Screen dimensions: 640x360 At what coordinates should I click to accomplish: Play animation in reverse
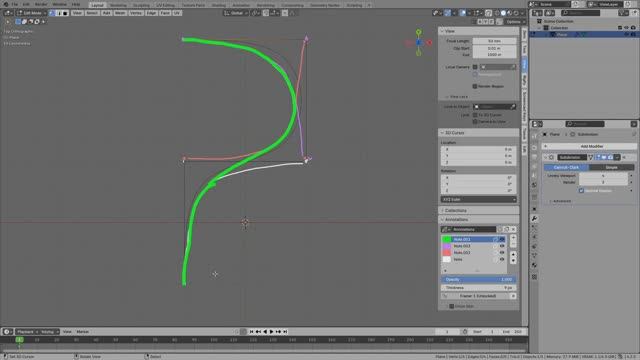pos(265,332)
